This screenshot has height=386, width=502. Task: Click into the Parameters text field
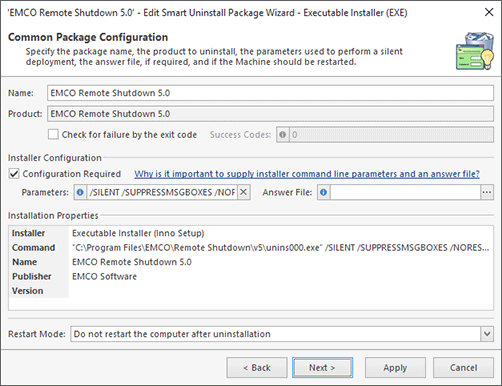tap(162, 192)
